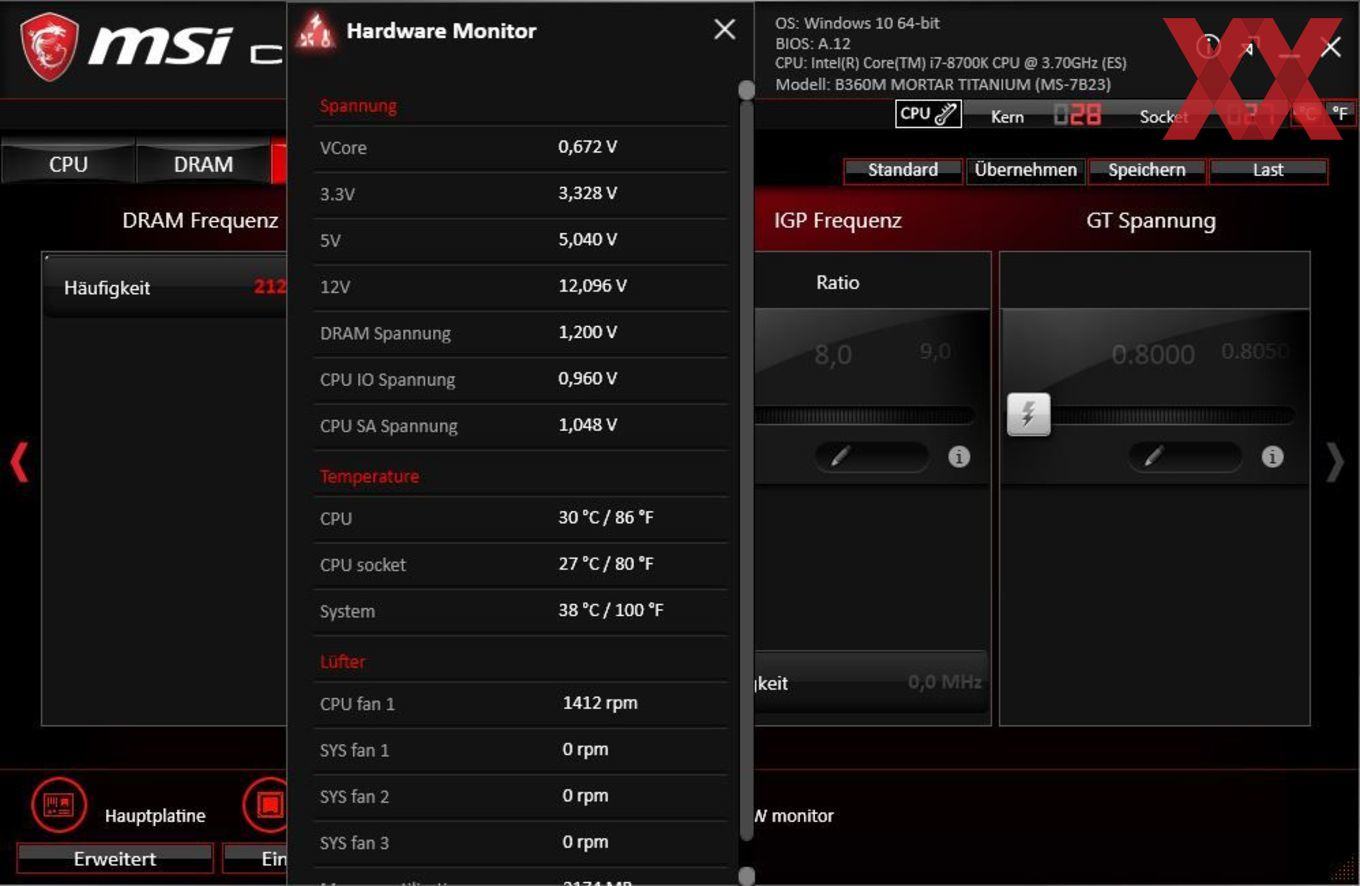Screen dimensions: 1360x886
Task: Click the Häufigkeit DRAM frequency row
Action: click(165, 288)
